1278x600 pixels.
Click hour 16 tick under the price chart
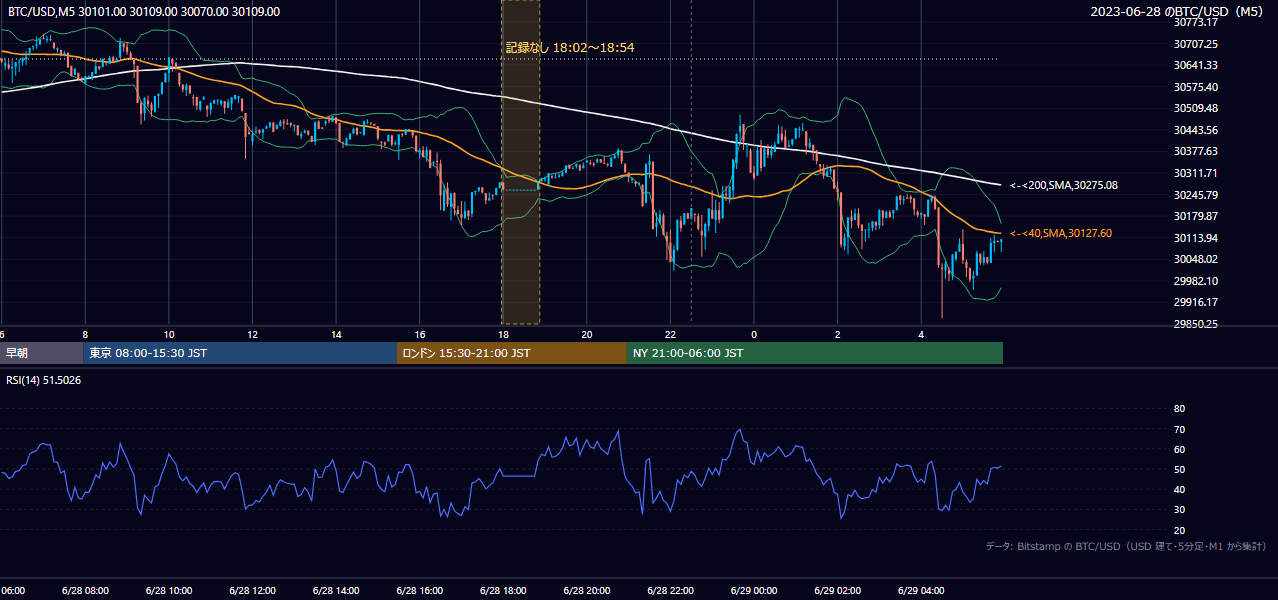pyautogui.click(x=420, y=335)
